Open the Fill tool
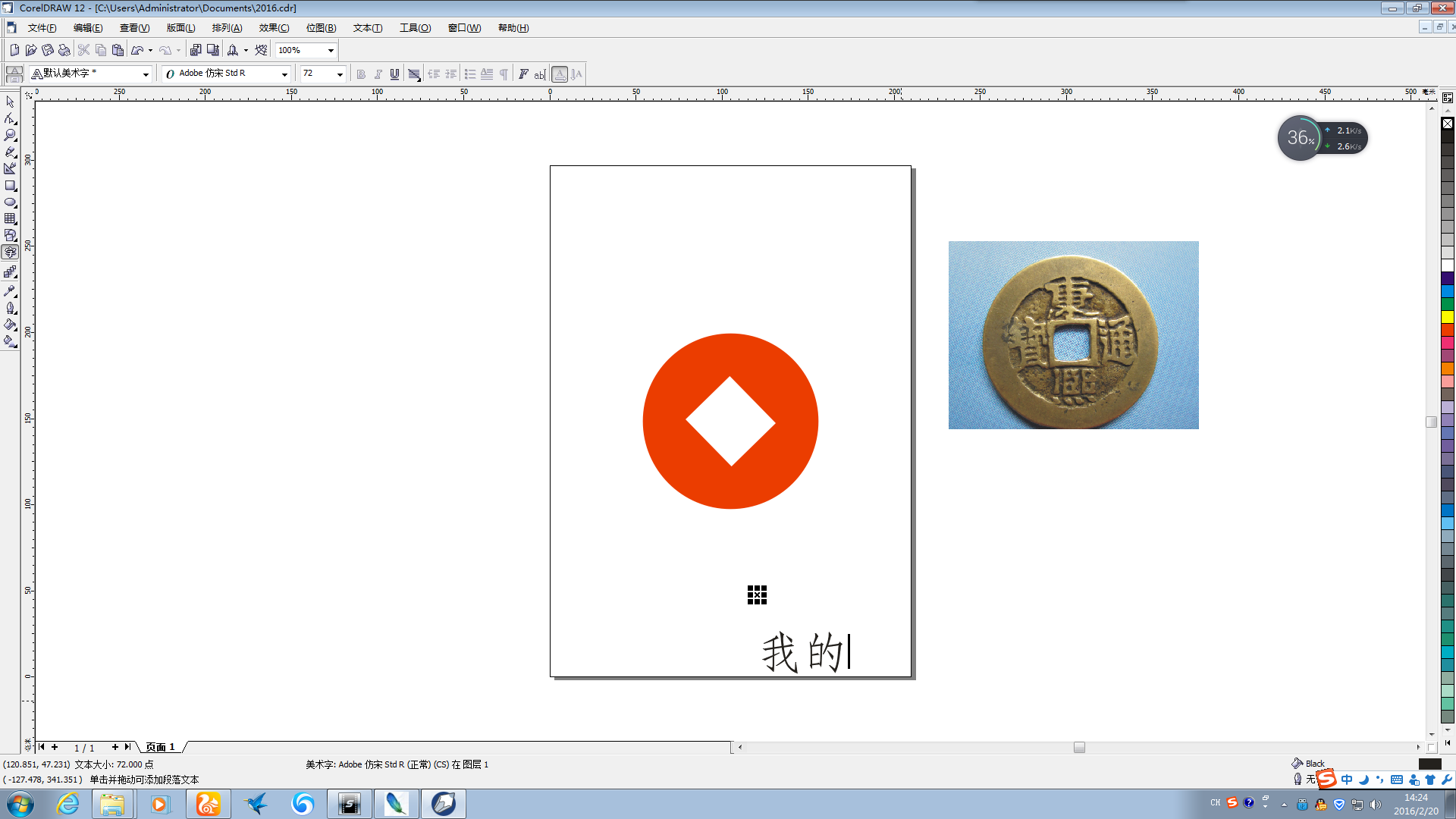1456x819 pixels. pos(11,325)
